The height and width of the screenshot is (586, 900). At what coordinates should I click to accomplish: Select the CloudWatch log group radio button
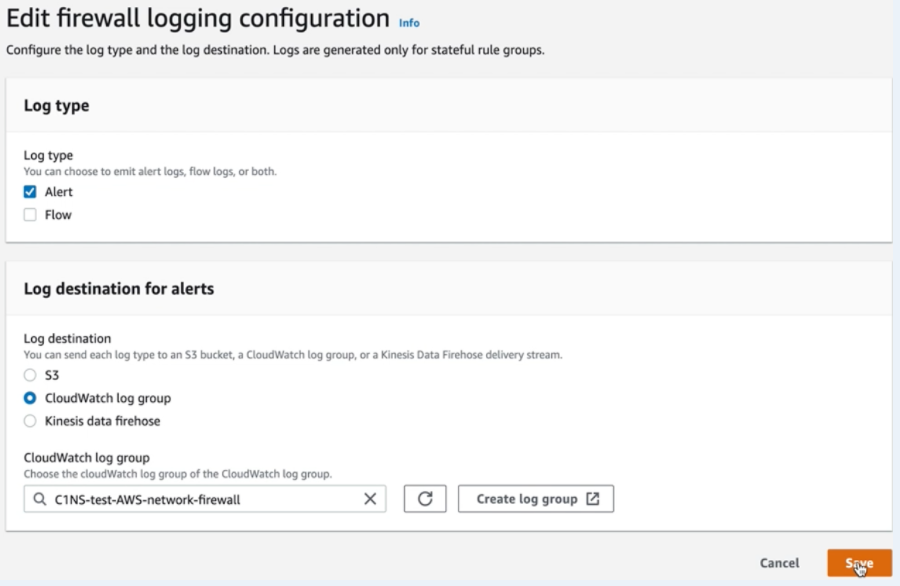click(x=30, y=398)
